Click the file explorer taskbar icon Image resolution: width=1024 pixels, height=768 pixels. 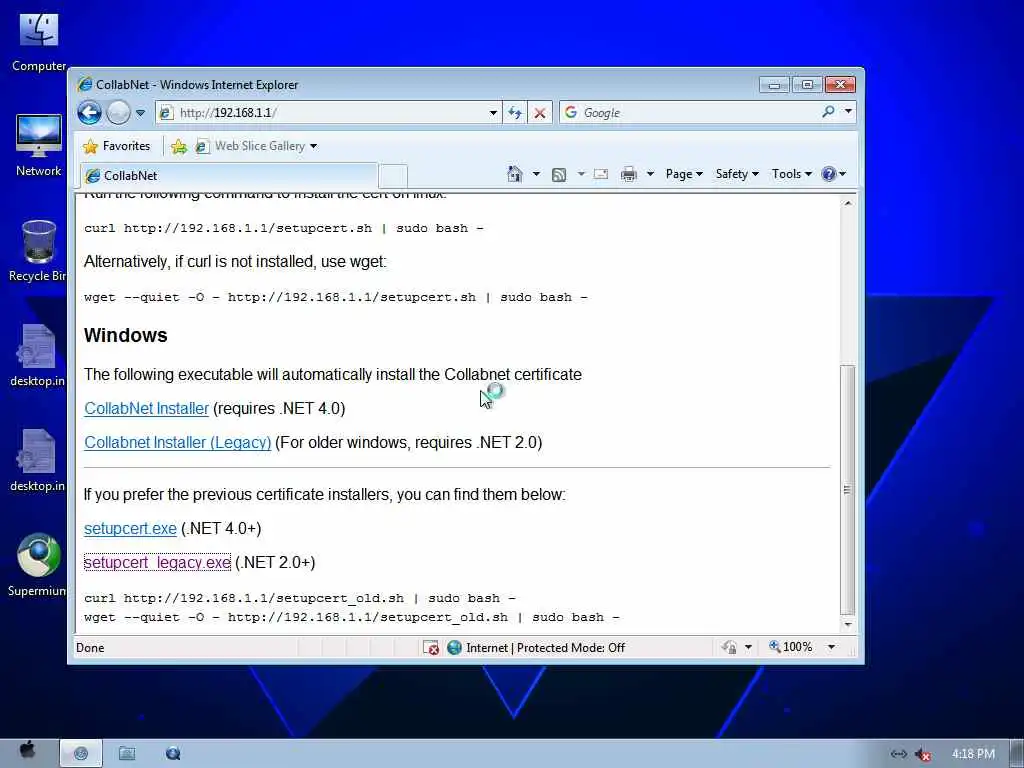127,754
